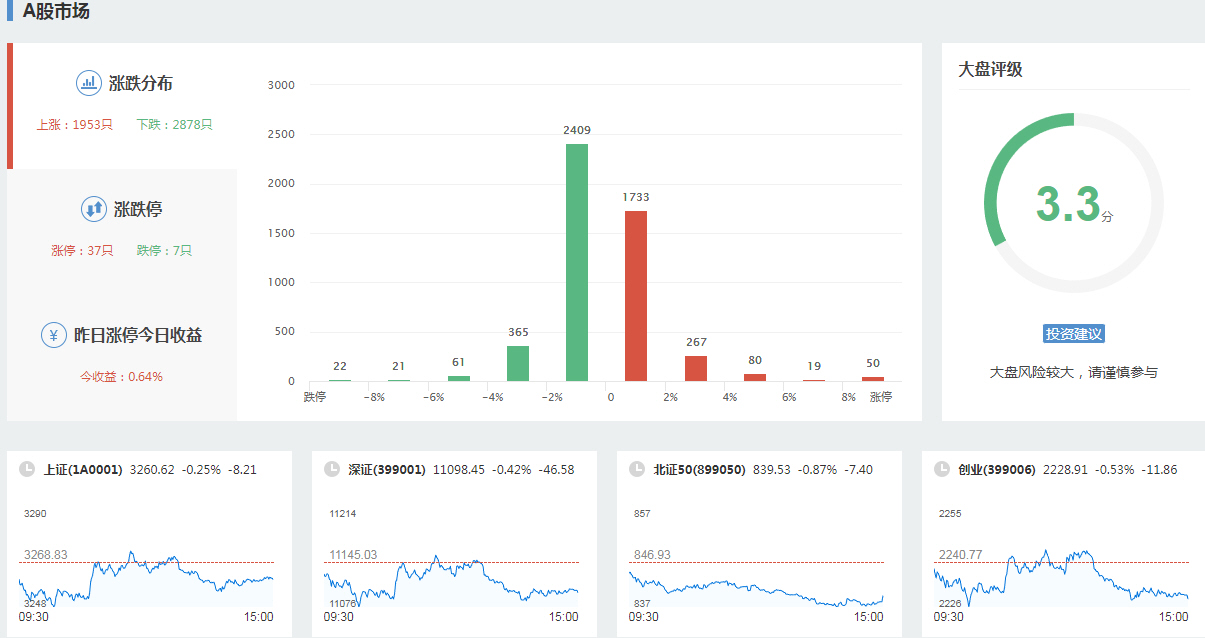Click the clock icon beside 上证(1A0001)
Image resolution: width=1205 pixels, height=638 pixels.
click(x=27, y=469)
